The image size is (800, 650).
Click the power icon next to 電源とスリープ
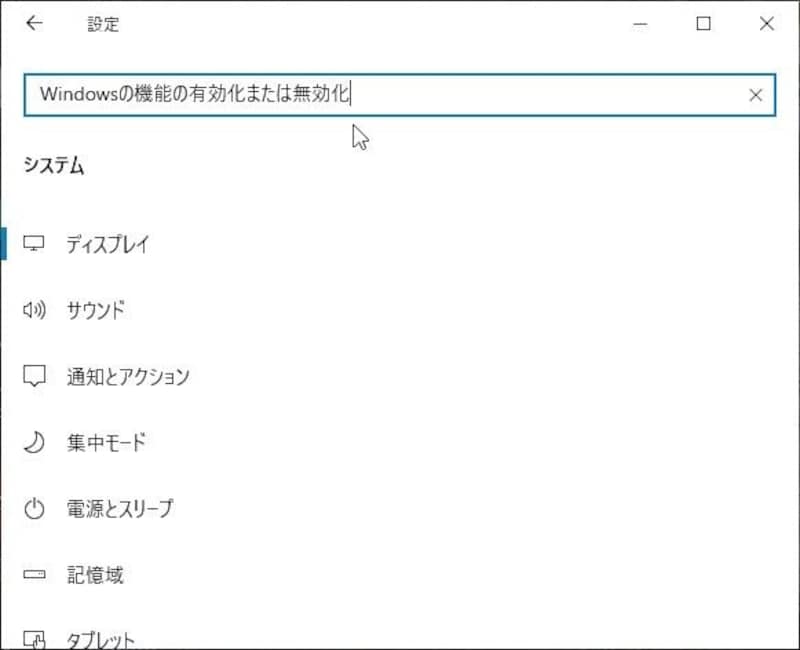click(36, 508)
